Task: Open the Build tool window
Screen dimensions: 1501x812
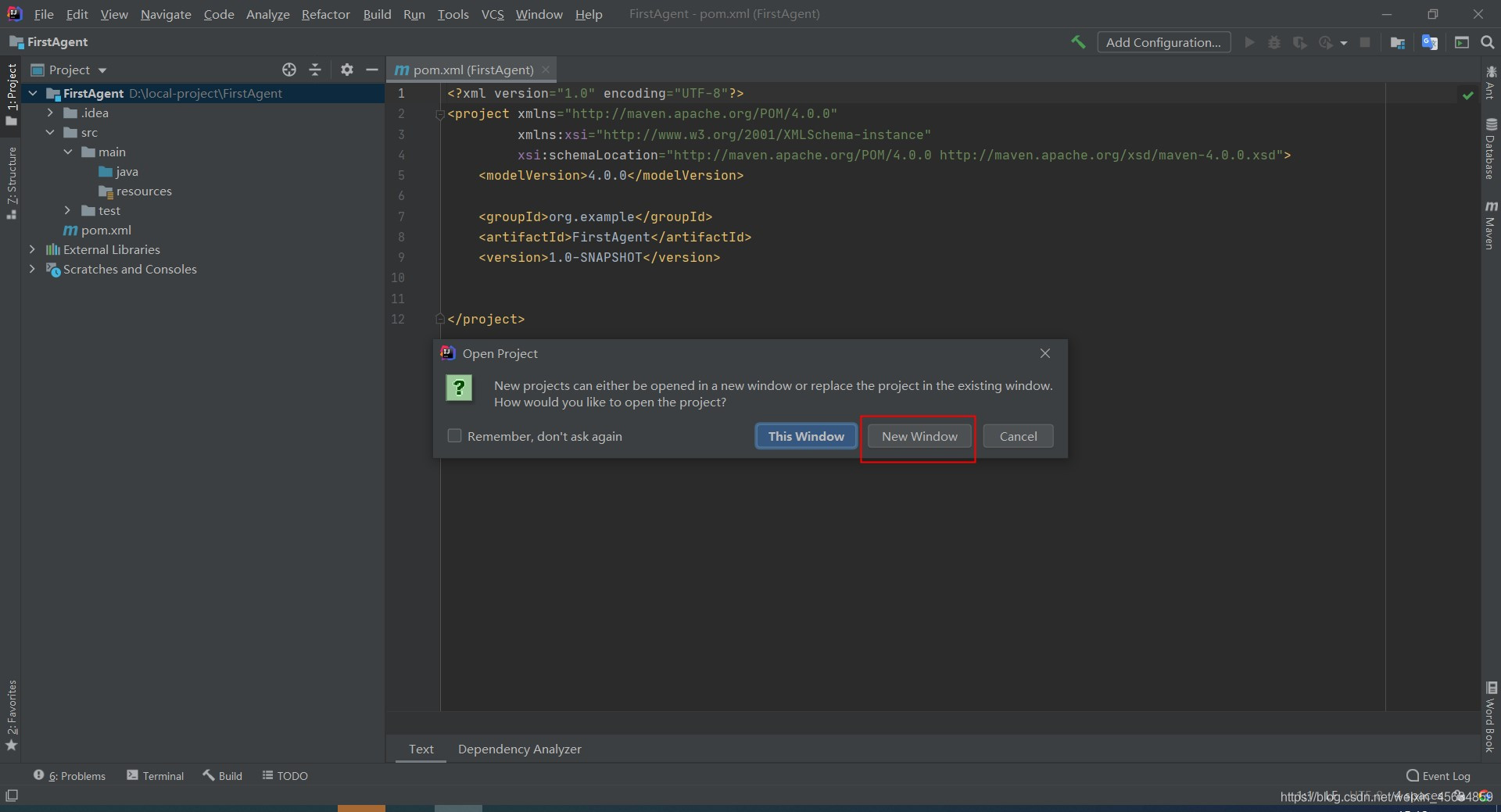Action: coord(223,775)
